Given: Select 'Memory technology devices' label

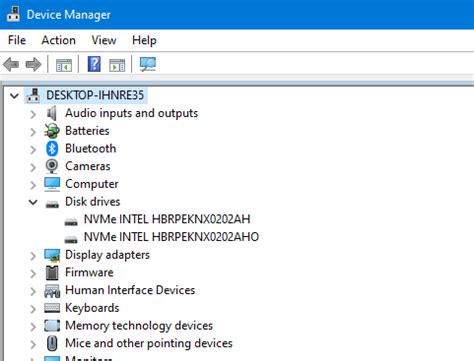Looking at the screenshot, I should [139, 326].
